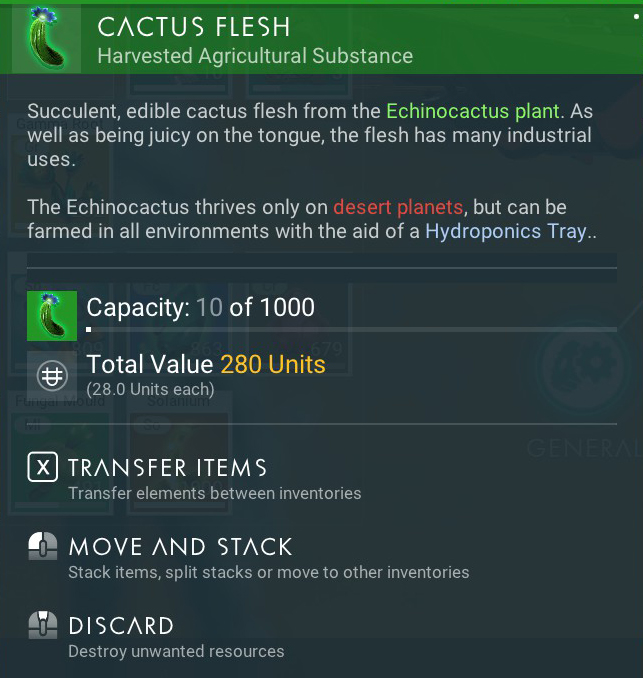The image size is (643, 678).
Task: Choose Move and Stack
Action: coord(249,556)
